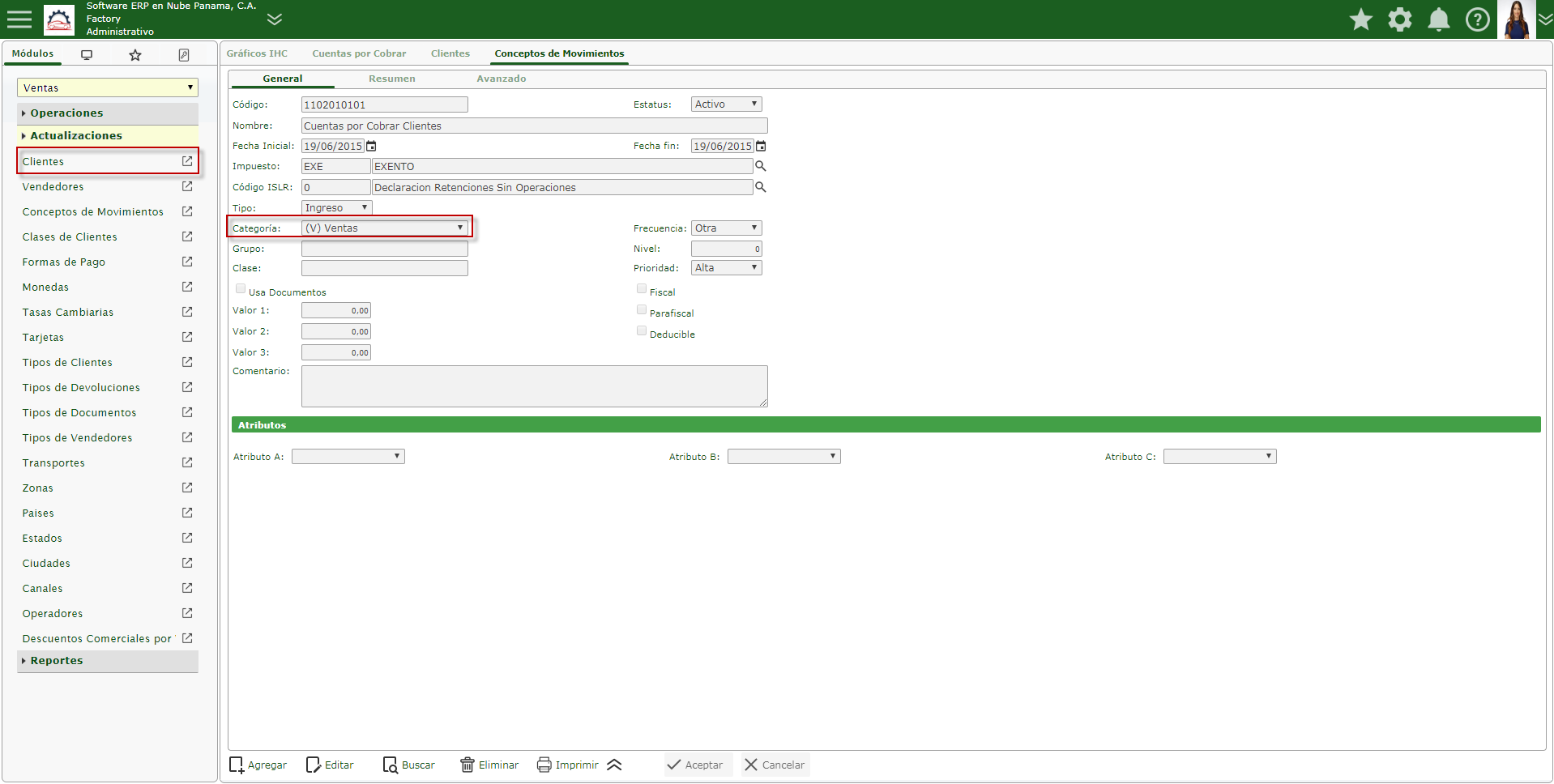Enable the Fiscal checkbox

pyautogui.click(x=642, y=289)
